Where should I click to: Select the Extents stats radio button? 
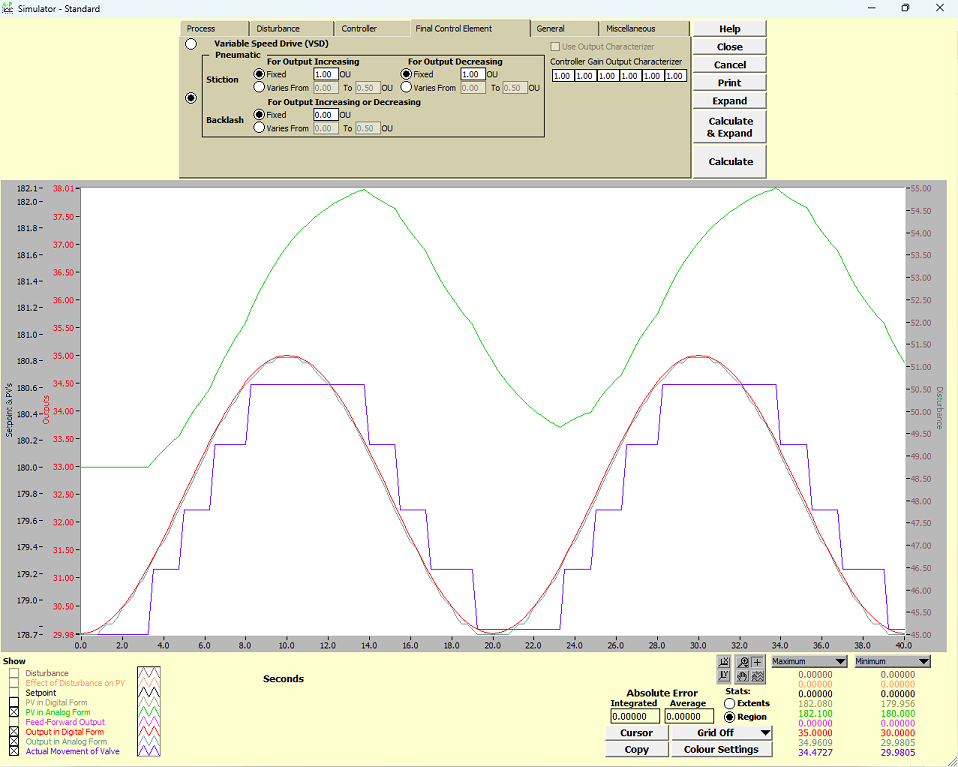pos(729,703)
